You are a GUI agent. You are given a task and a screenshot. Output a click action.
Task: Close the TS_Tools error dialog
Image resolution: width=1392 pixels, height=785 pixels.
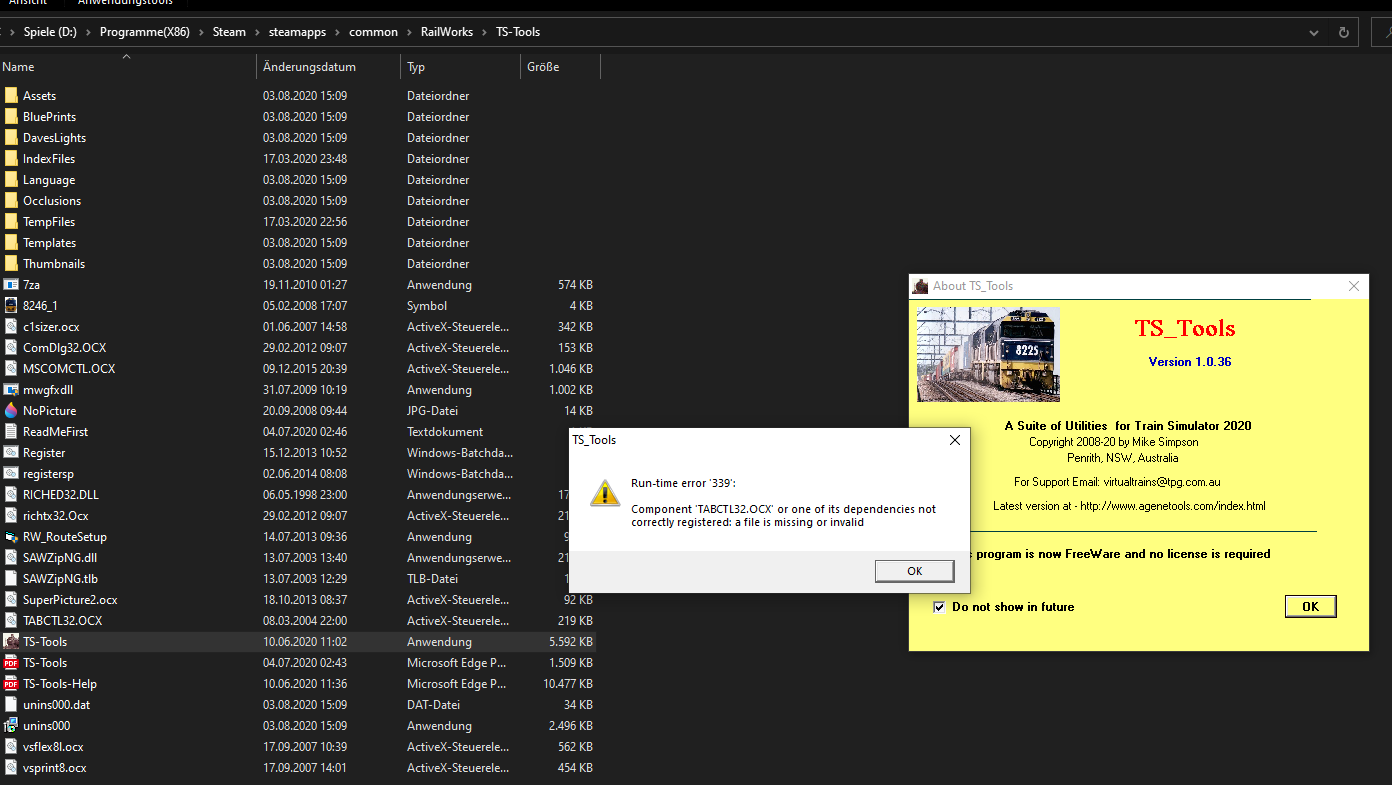click(954, 440)
